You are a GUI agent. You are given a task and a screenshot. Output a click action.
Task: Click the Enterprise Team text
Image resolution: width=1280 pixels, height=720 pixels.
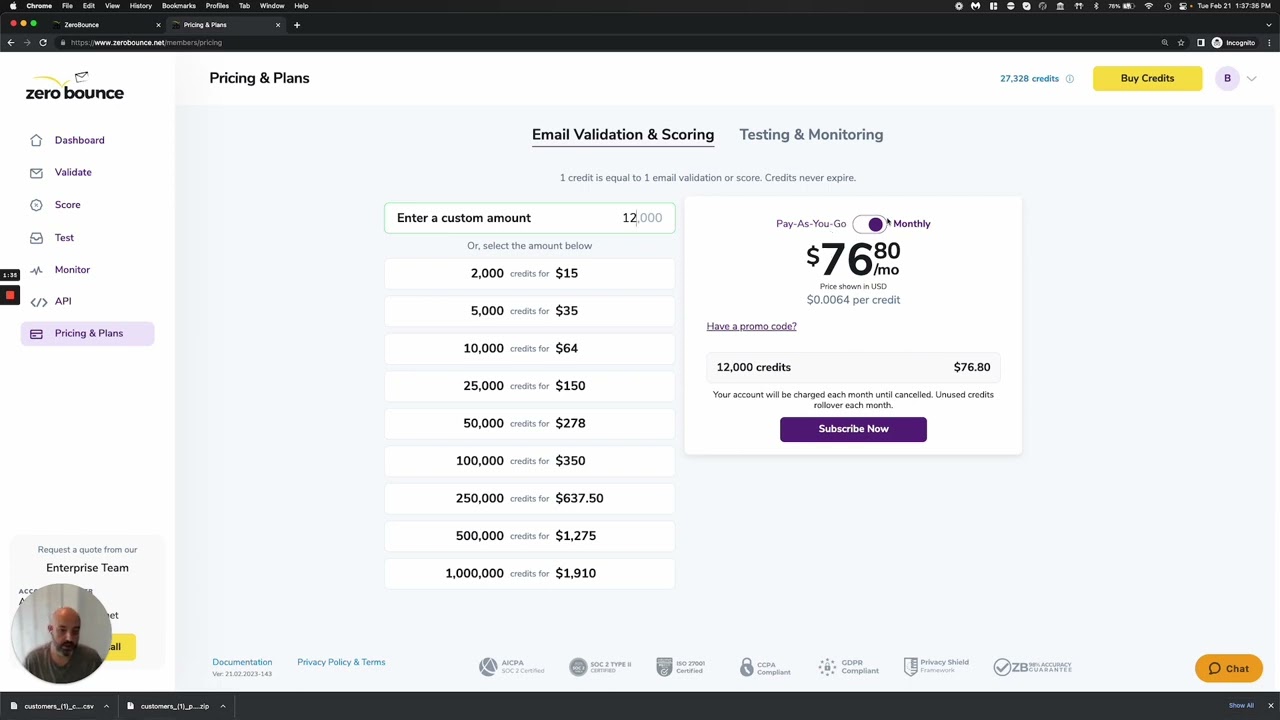point(87,568)
